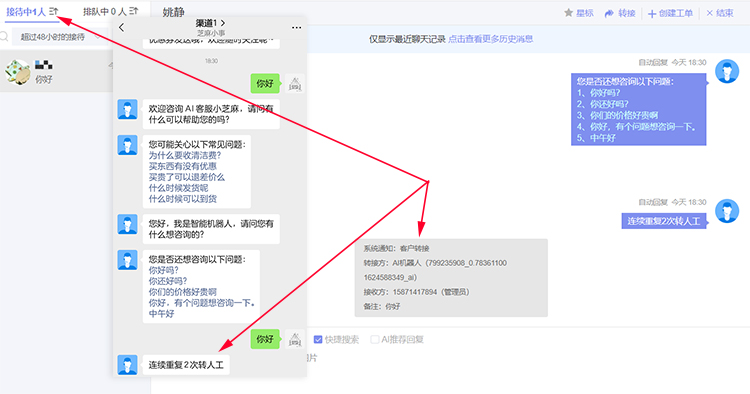Click the 星标 star icon
Viewport: 750px width, 394px height.
(x=568, y=13)
